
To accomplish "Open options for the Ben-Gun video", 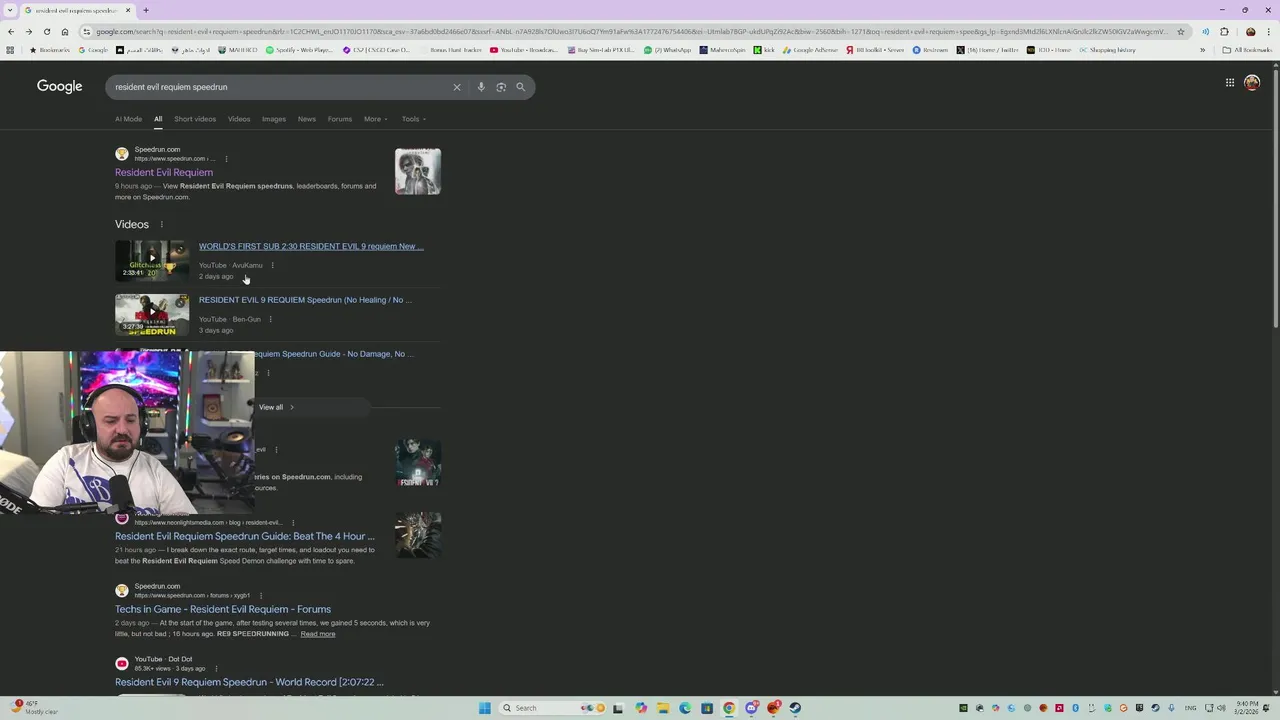I will pos(270,319).
